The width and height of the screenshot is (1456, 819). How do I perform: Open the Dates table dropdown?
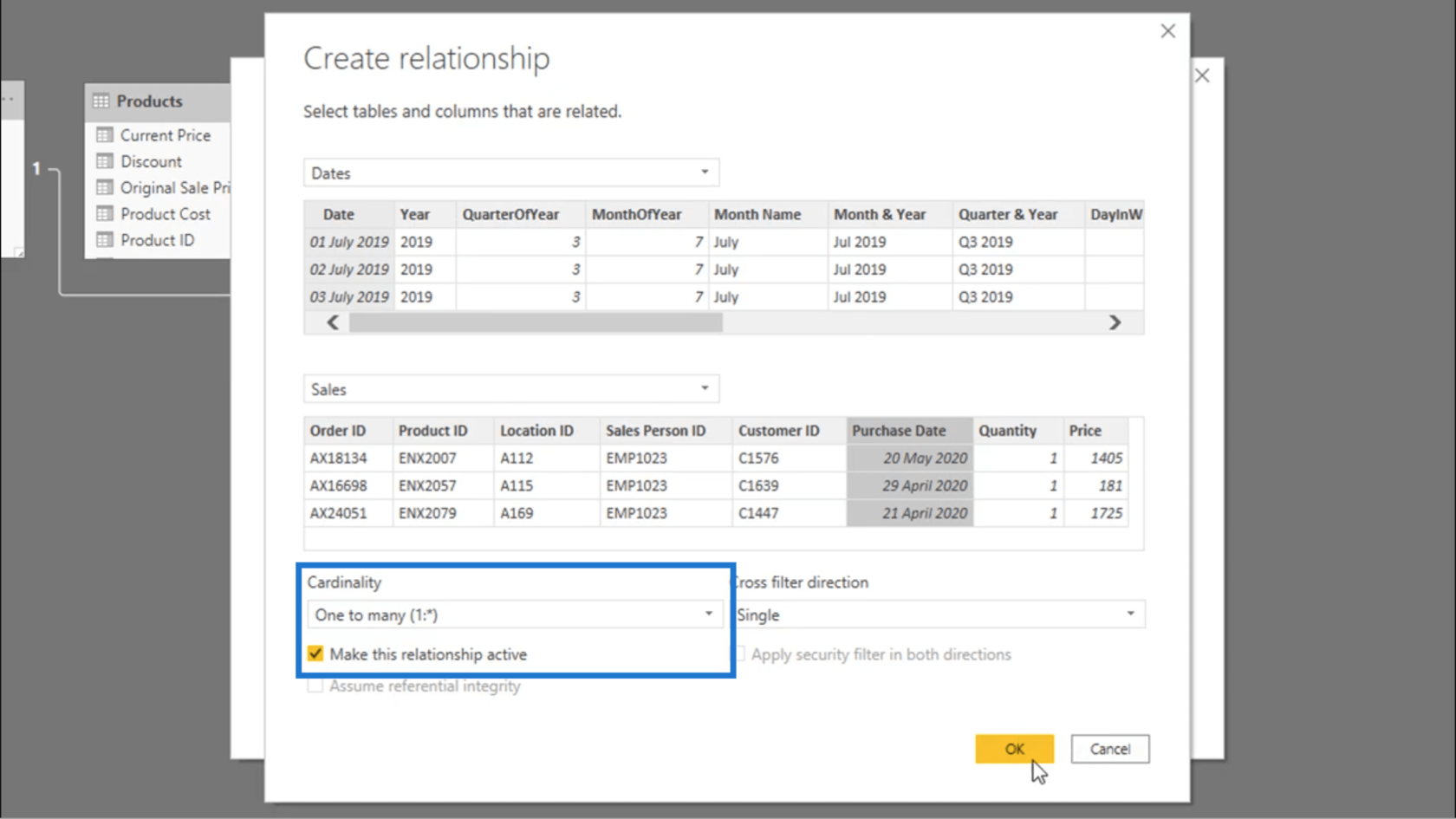coord(511,172)
